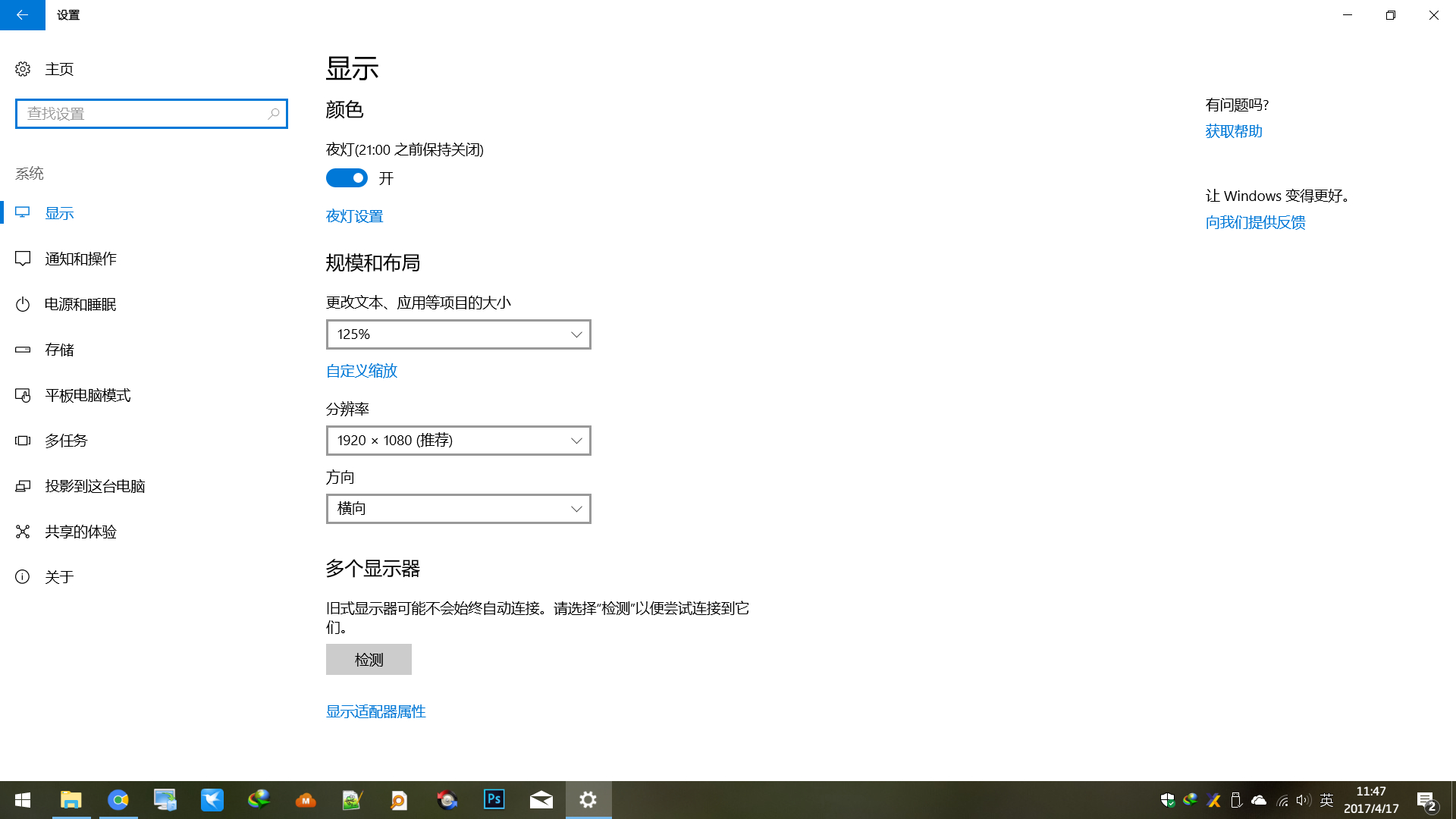This screenshot has height=819, width=1456.
Task: Open Action Center notification icon
Action: coord(1426,800)
